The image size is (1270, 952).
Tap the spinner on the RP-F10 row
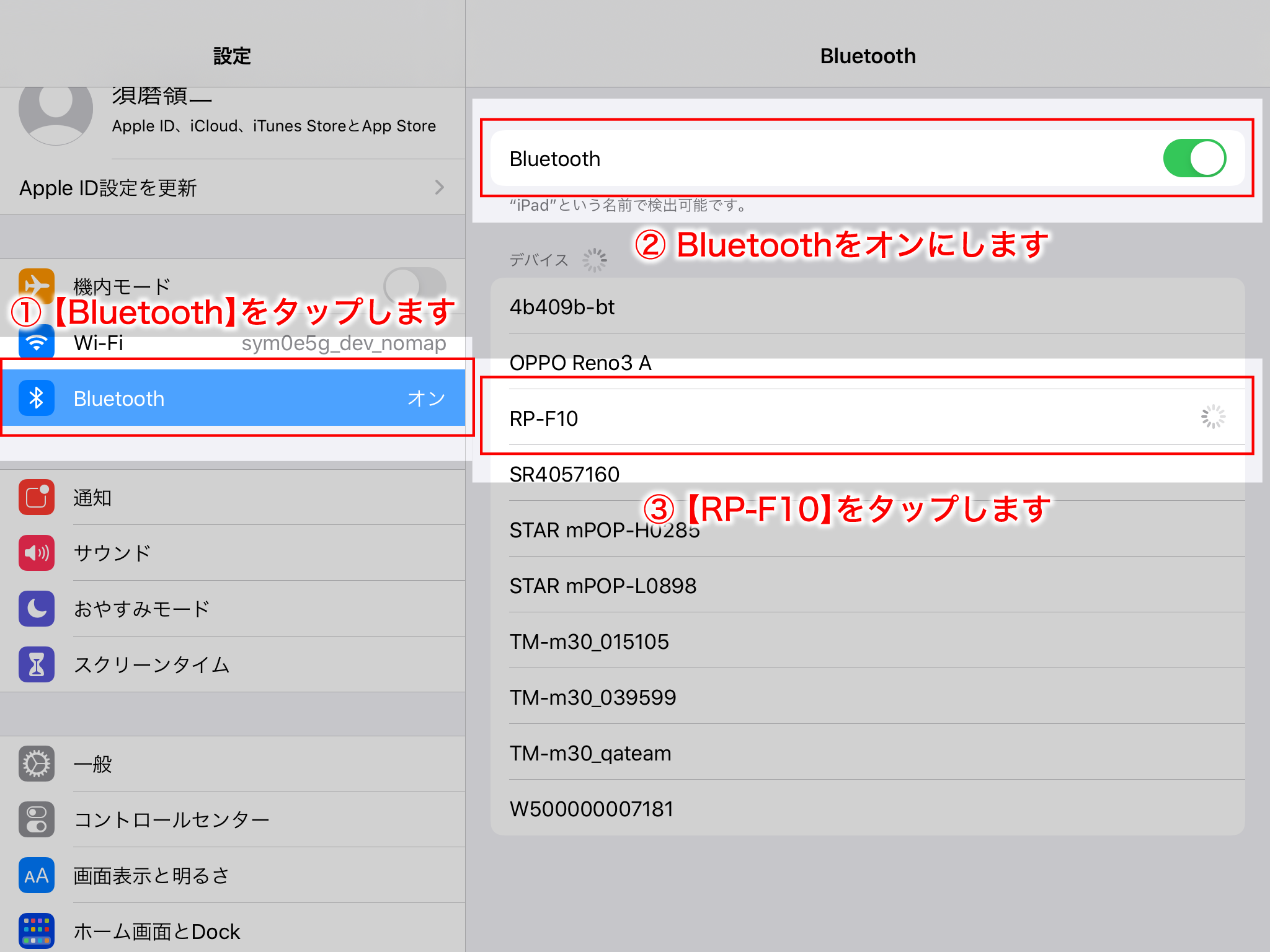point(1213,417)
